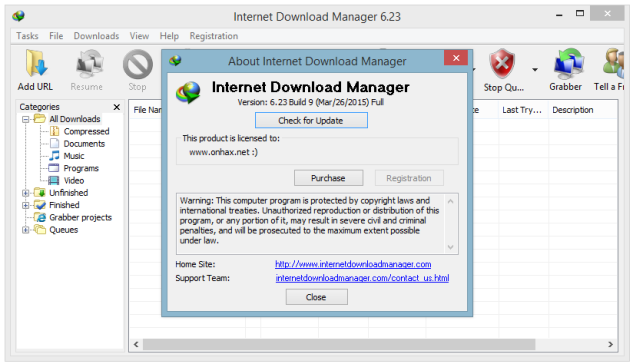Click the Close button in About dialog
The height and width of the screenshot is (364, 632).
pos(316,297)
